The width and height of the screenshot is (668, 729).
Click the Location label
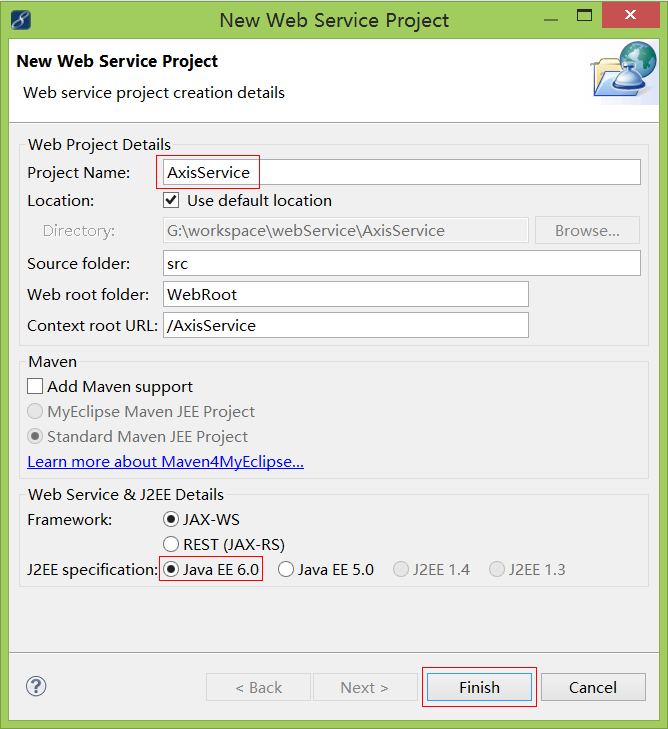point(60,200)
